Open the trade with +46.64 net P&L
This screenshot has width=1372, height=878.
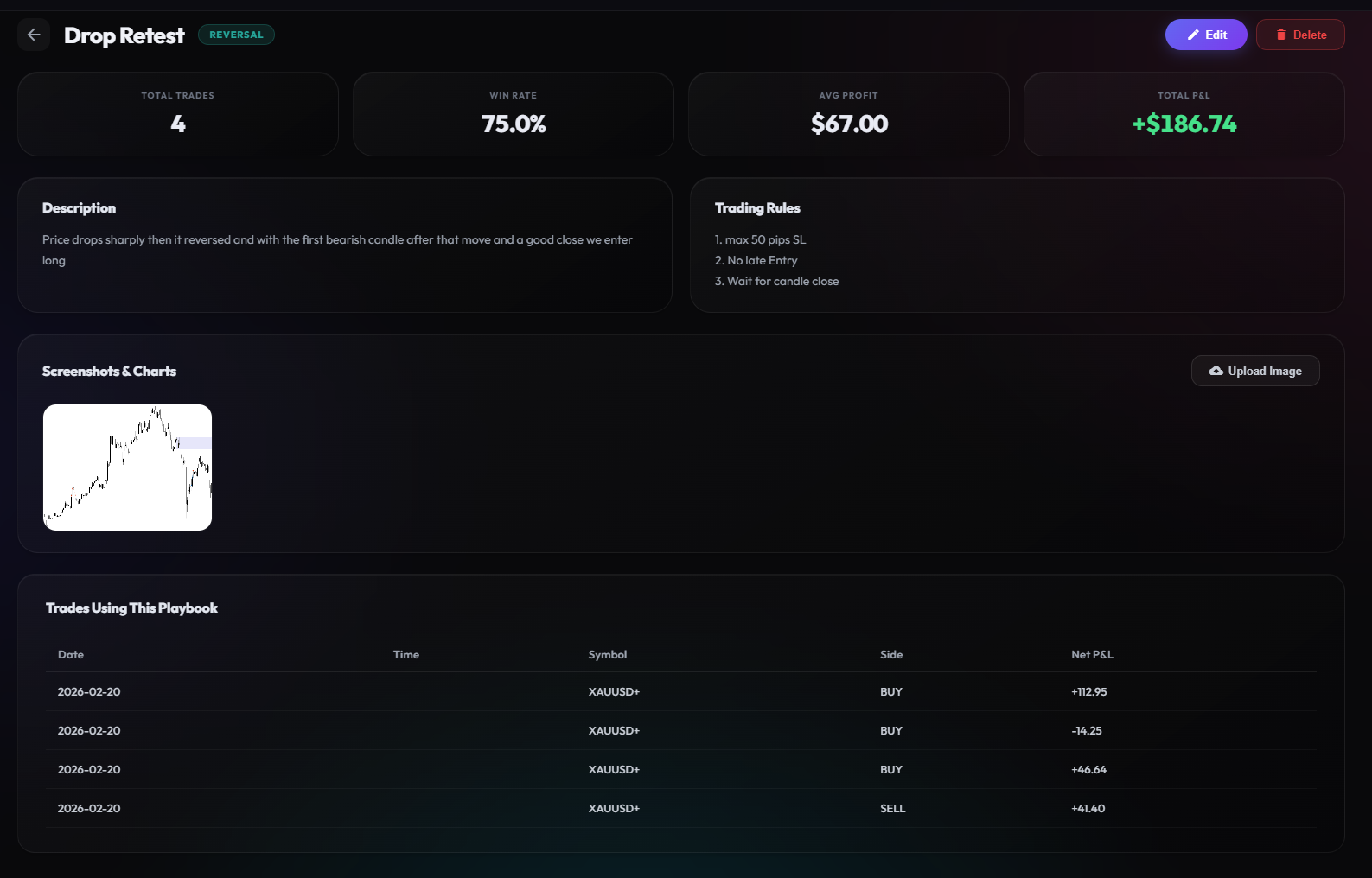click(1088, 769)
